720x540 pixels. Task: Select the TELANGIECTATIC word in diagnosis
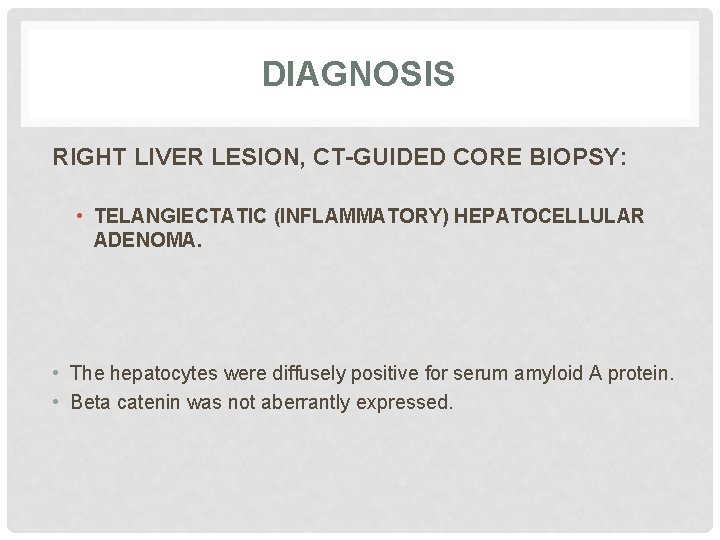pos(180,216)
